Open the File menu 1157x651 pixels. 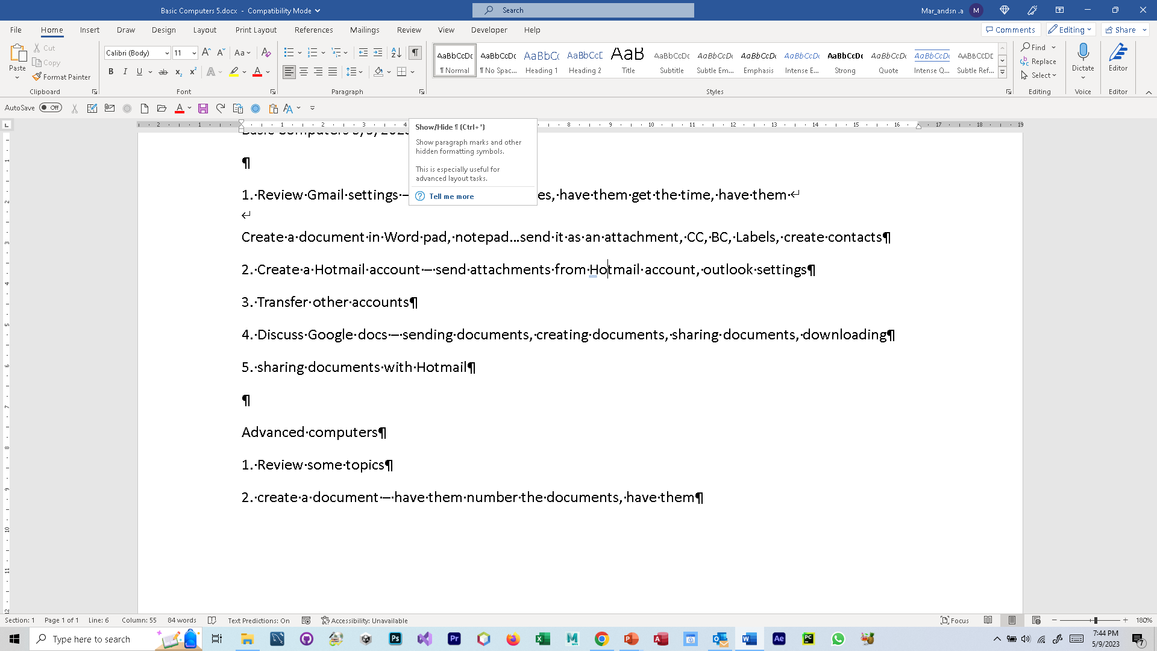15,30
